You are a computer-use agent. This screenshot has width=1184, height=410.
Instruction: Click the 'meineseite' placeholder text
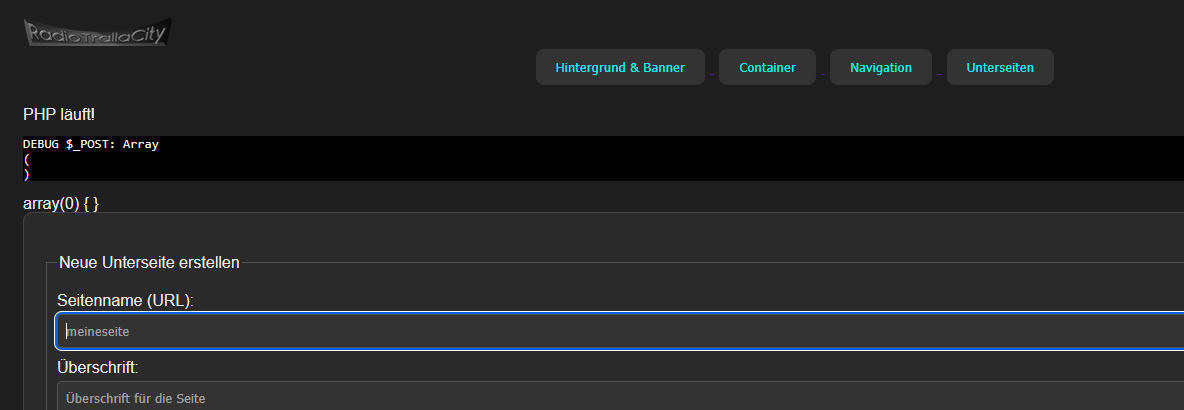[x=98, y=331]
